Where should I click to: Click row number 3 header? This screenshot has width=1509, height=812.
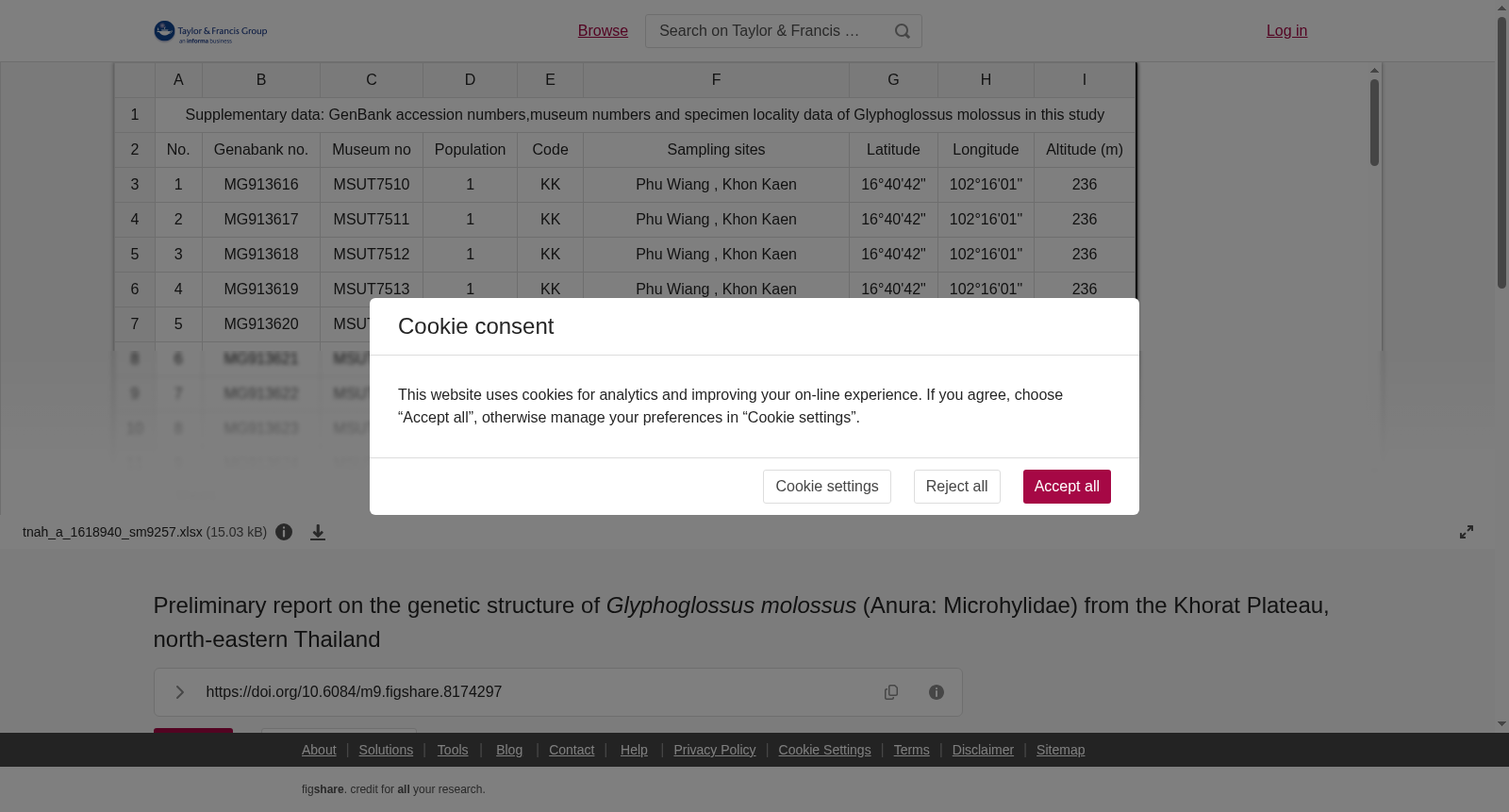click(x=135, y=185)
